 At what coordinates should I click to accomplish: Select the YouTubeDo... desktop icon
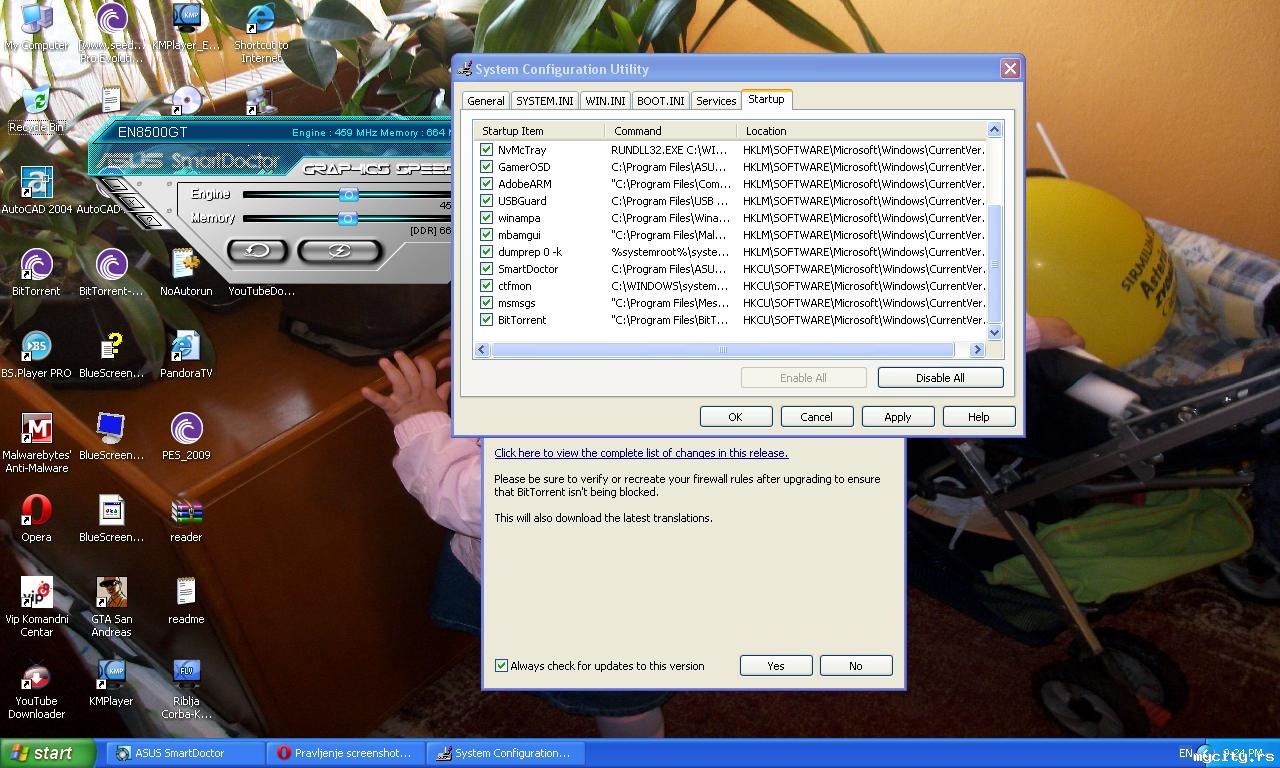coord(261,290)
